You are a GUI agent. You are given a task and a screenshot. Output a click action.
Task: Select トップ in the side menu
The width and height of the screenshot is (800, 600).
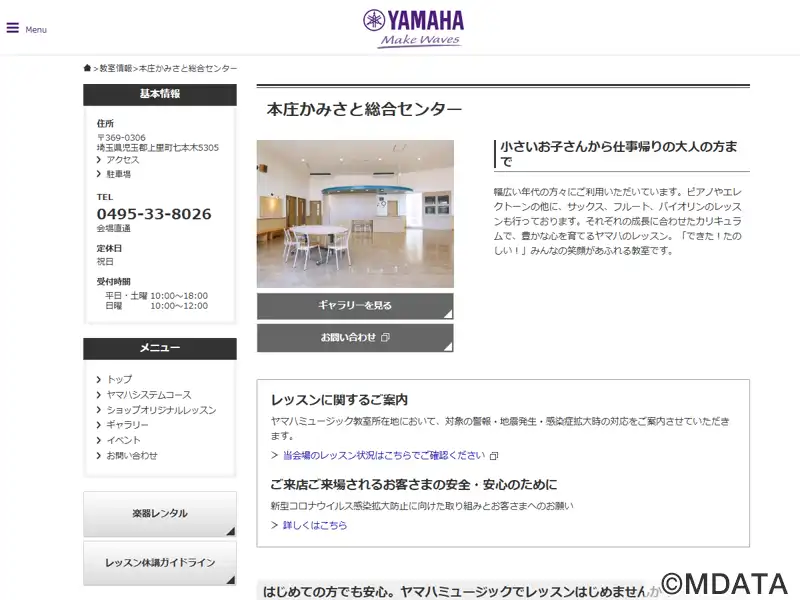[x=119, y=379]
